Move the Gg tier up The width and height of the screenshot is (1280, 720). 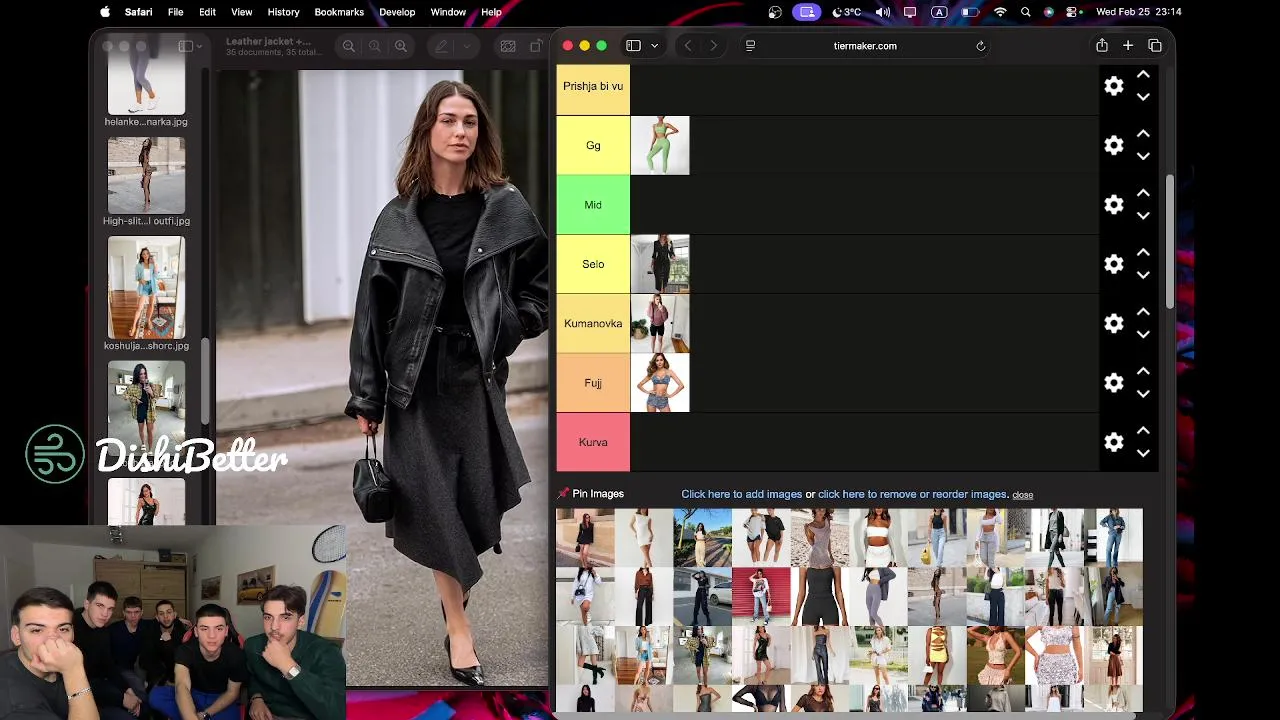[x=1143, y=134]
